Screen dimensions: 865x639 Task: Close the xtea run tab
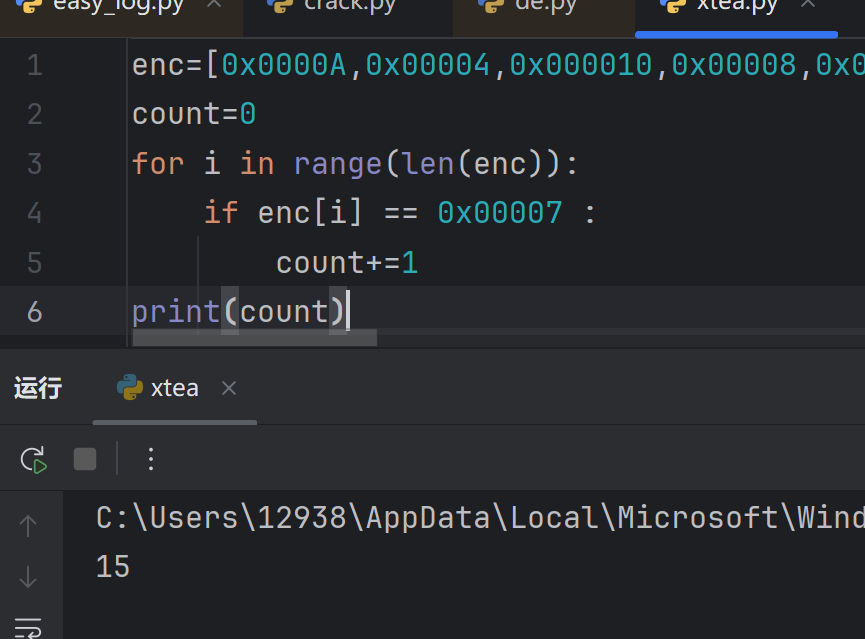(229, 388)
